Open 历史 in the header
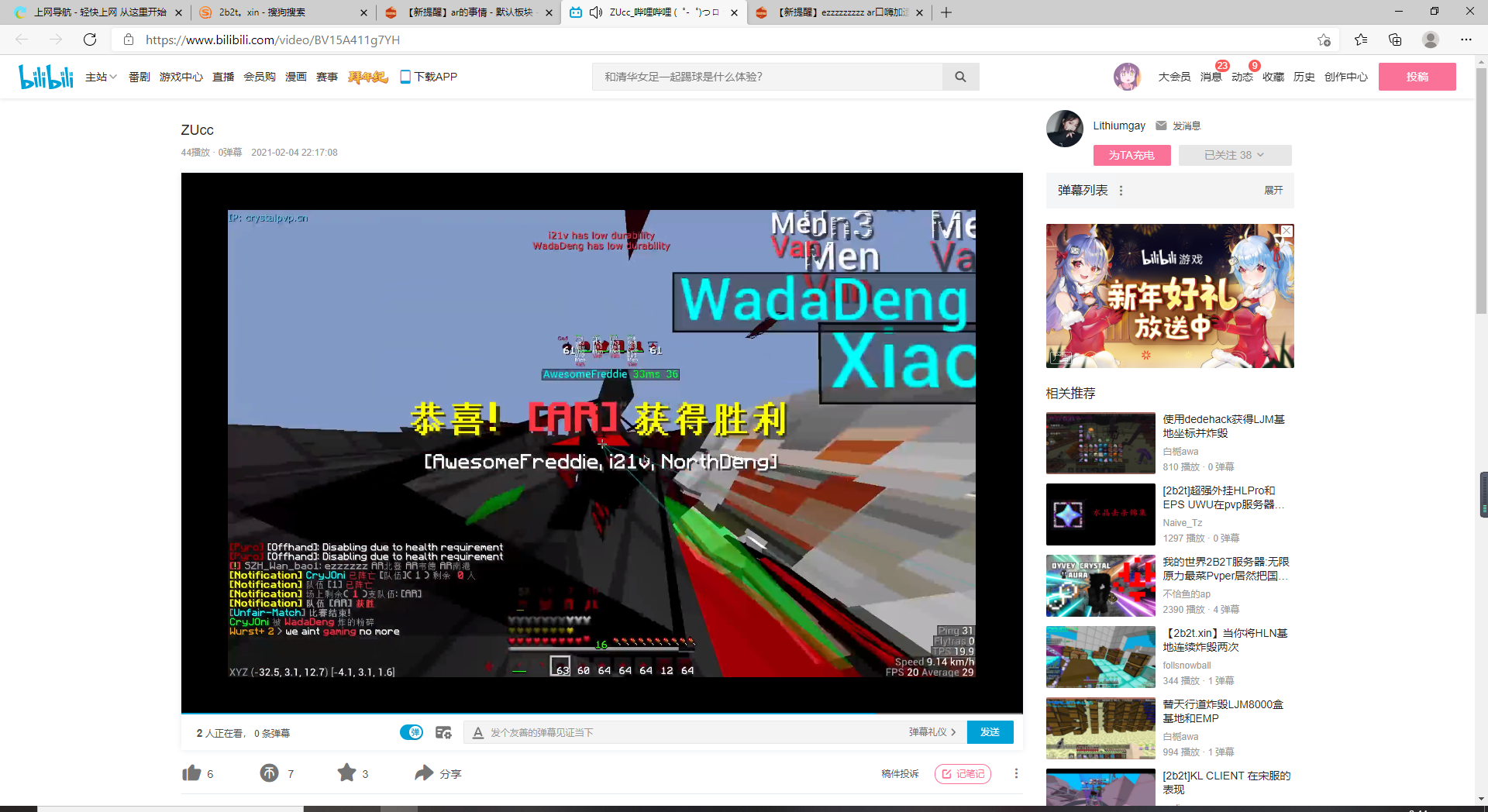 pyautogui.click(x=1304, y=77)
